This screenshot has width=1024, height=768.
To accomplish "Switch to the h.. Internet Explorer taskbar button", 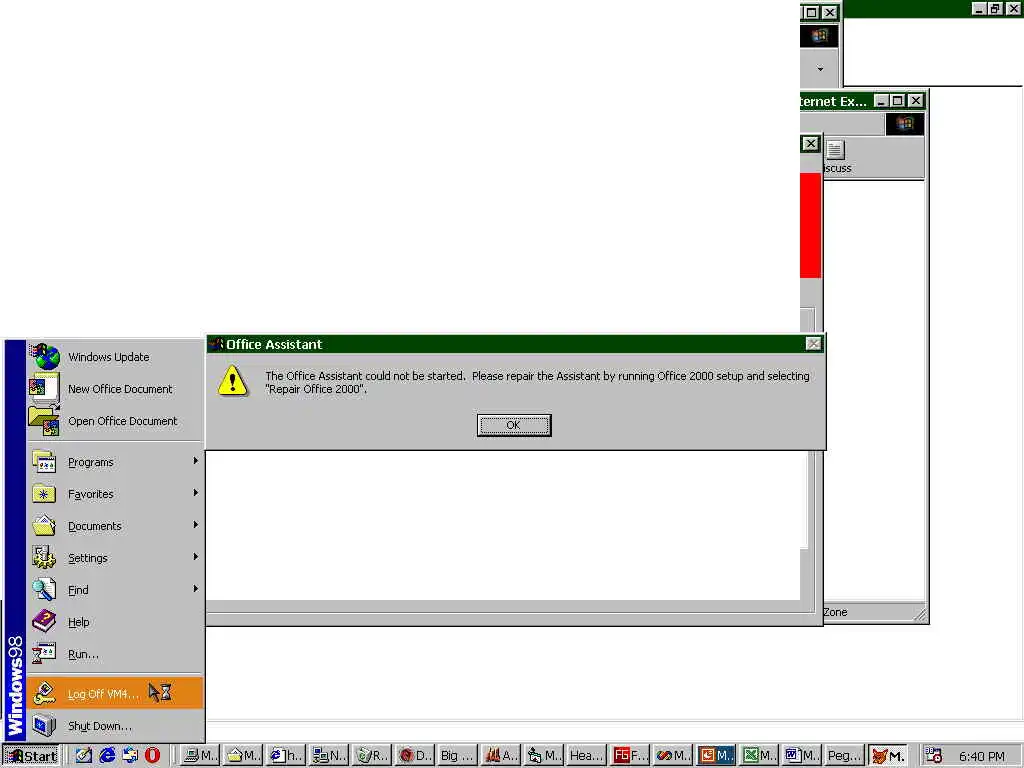I will pyautogui.click(x=286, y=756).
